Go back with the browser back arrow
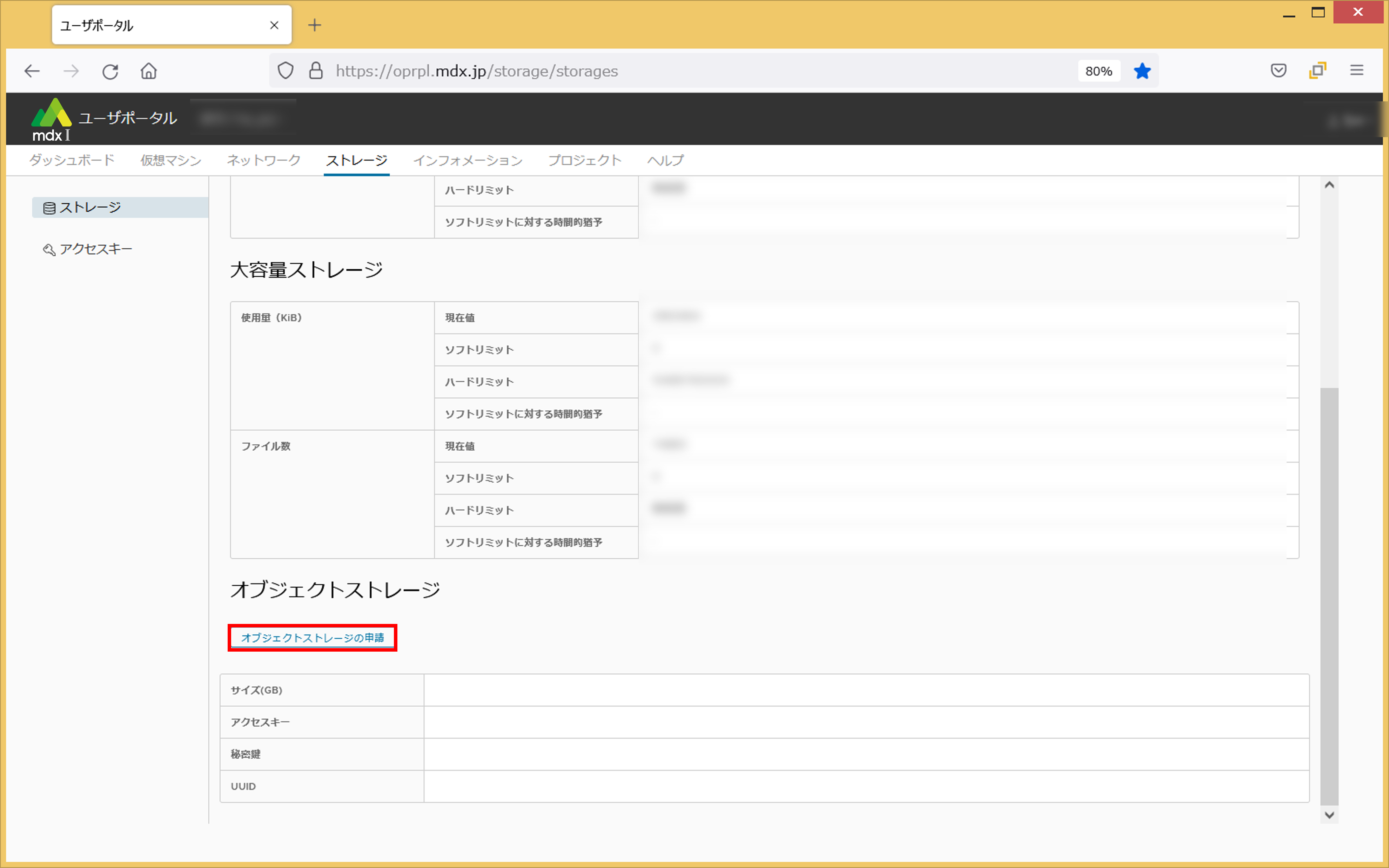Screen dimensions: 1389x868 pyautogui.click(x=32, y=71)
